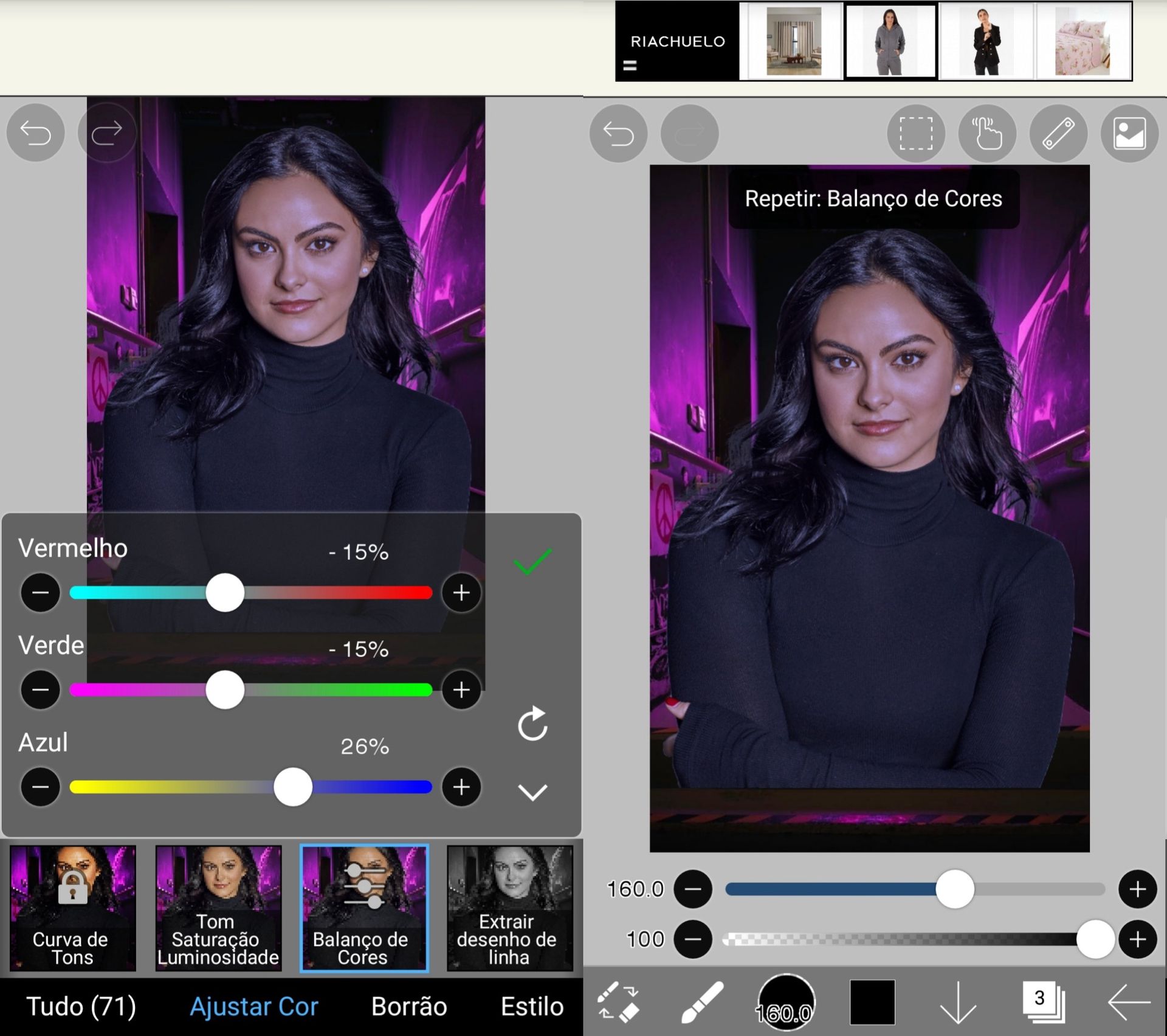Open Riachuelo ad hamburger menu
1167x1036 pixels.
point(630,65)
